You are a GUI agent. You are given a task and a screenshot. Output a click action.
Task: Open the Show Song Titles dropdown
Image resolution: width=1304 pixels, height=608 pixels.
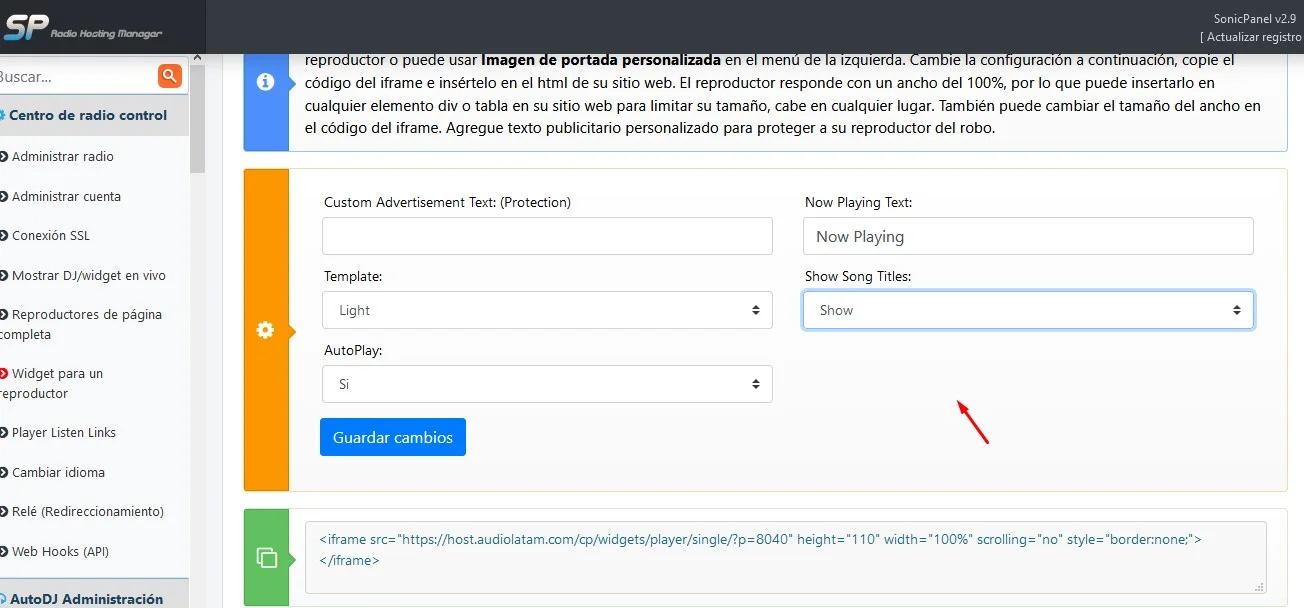[x=1028, y=310]
